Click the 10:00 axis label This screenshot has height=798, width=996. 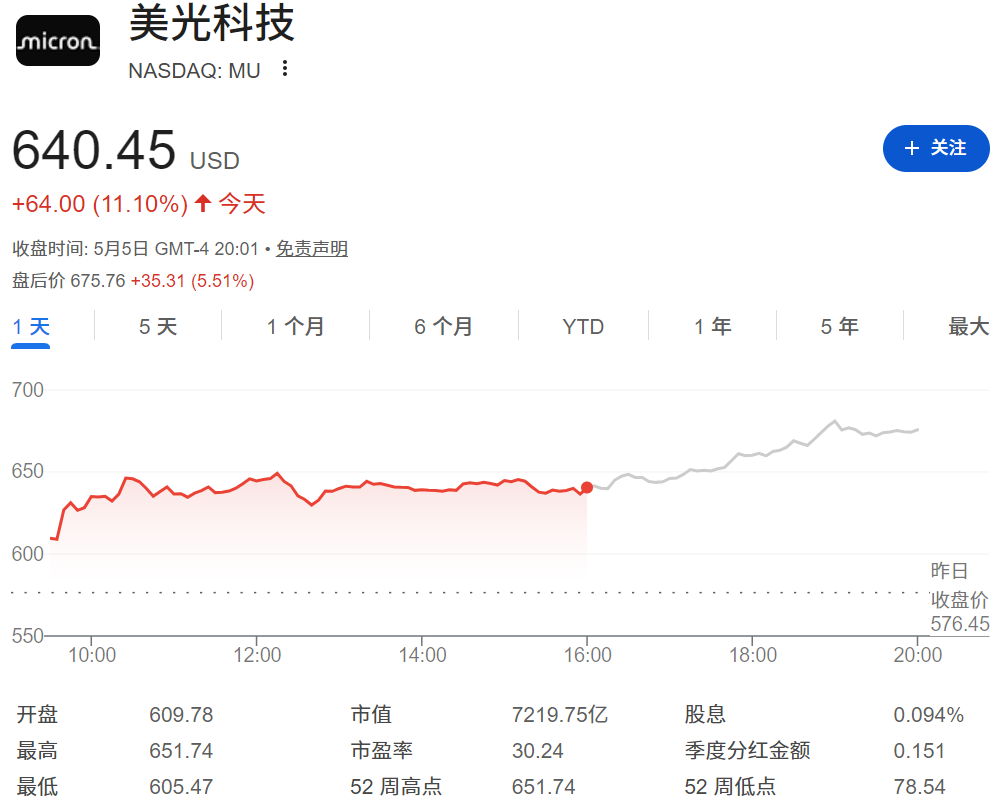(x=92, y=654)
